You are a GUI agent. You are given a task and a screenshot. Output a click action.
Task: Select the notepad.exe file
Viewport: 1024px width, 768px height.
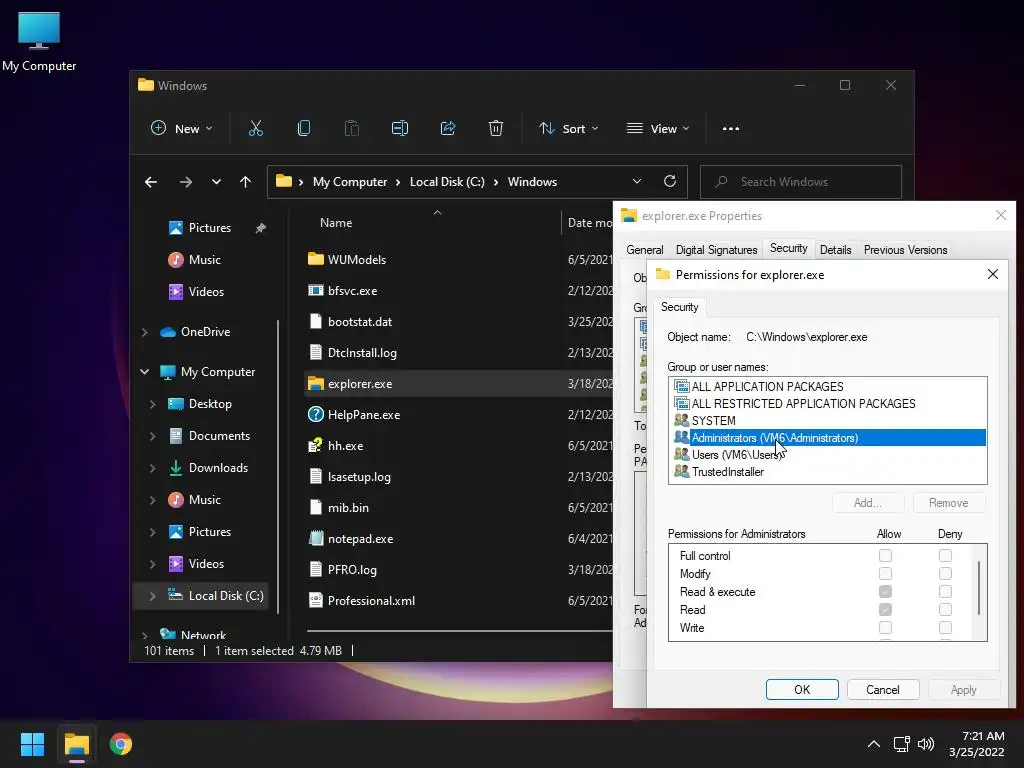[360, 539]
